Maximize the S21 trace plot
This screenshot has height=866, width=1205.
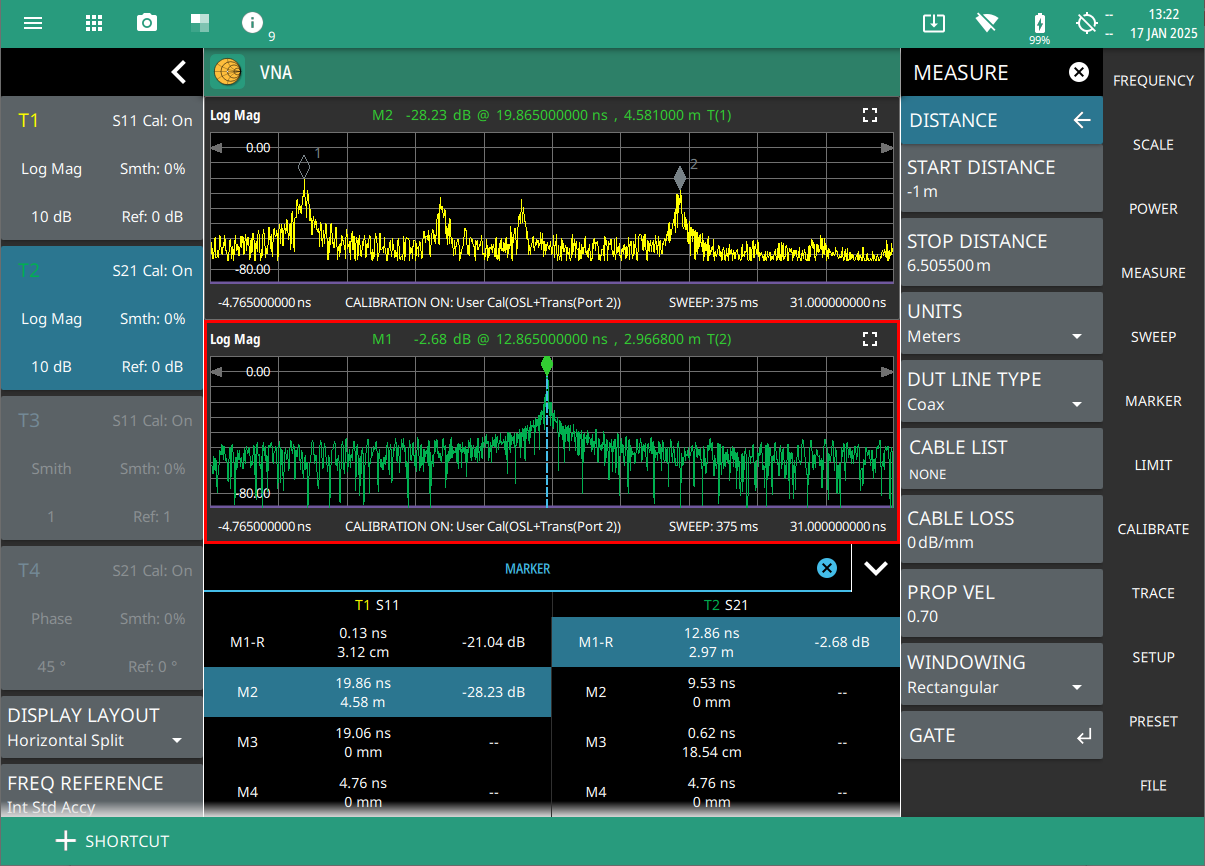click(870, 339)
